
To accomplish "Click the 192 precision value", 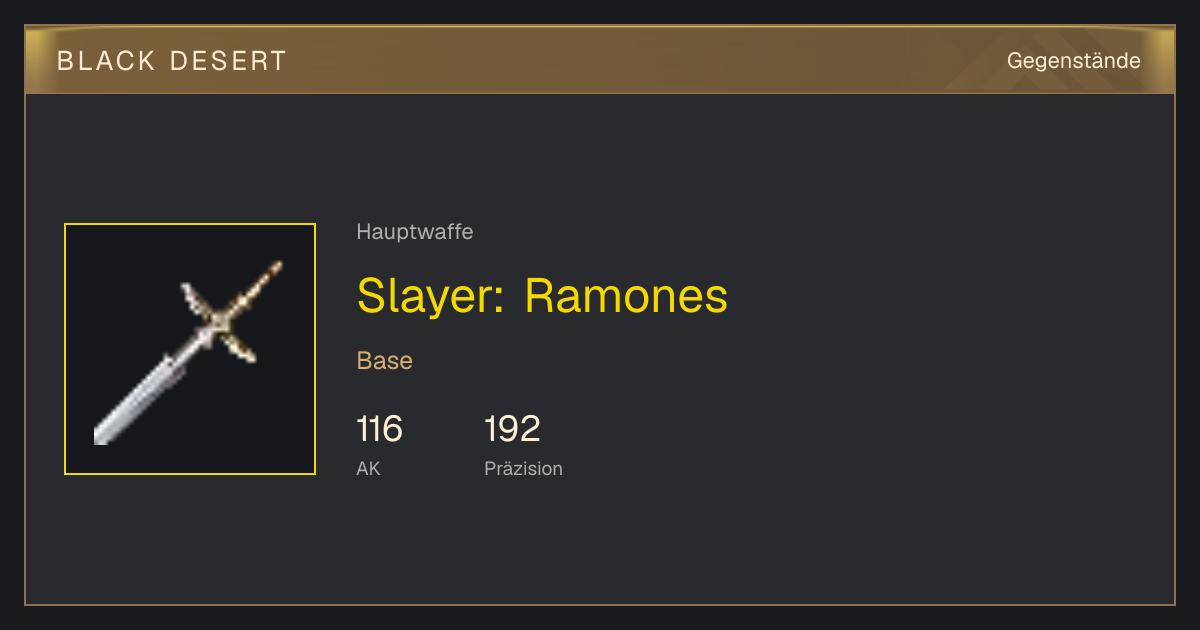I will tap(512, 429).
